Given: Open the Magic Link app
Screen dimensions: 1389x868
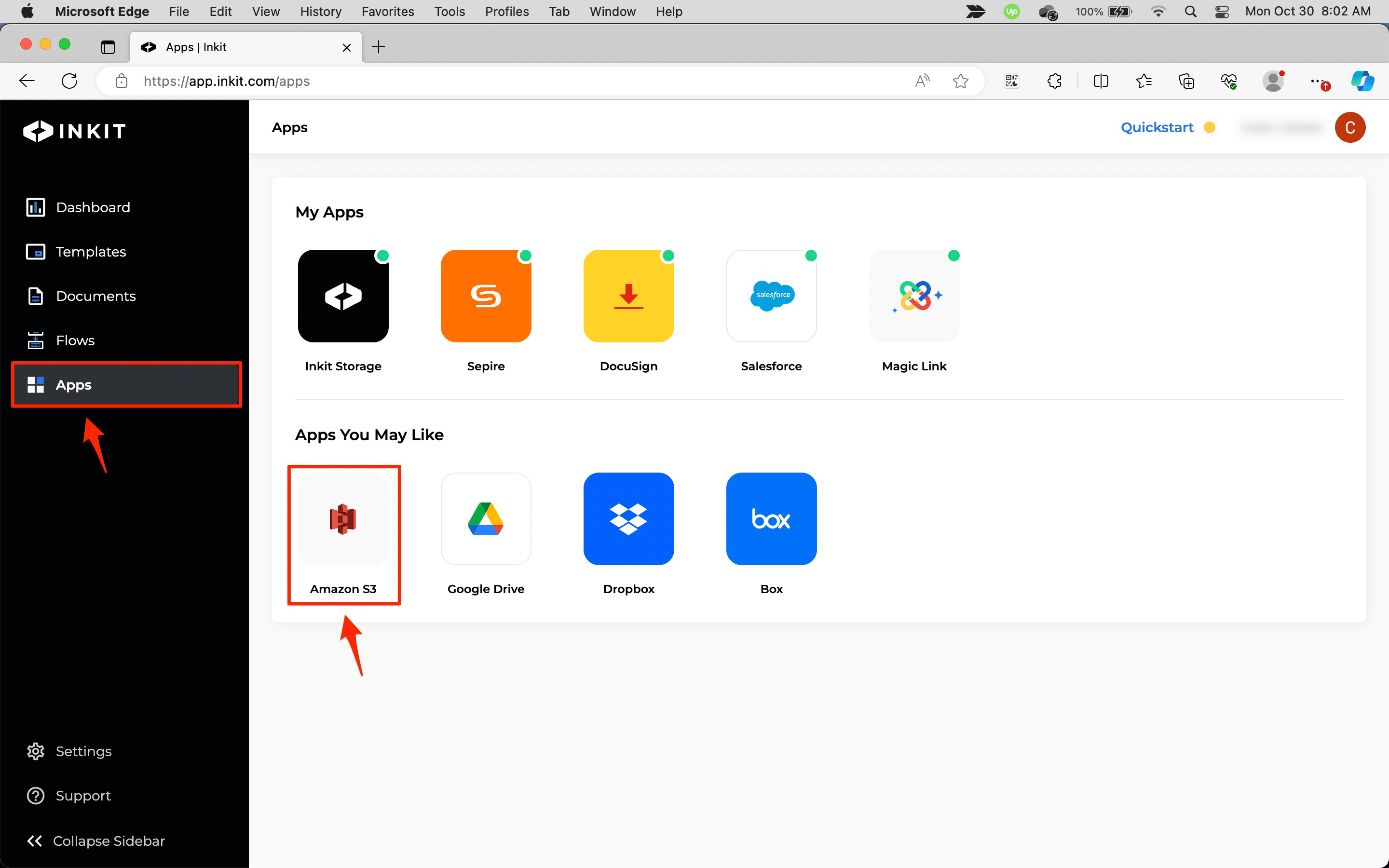Looking at the screenshot, I should pyautogui.click(x=914, y=296).
